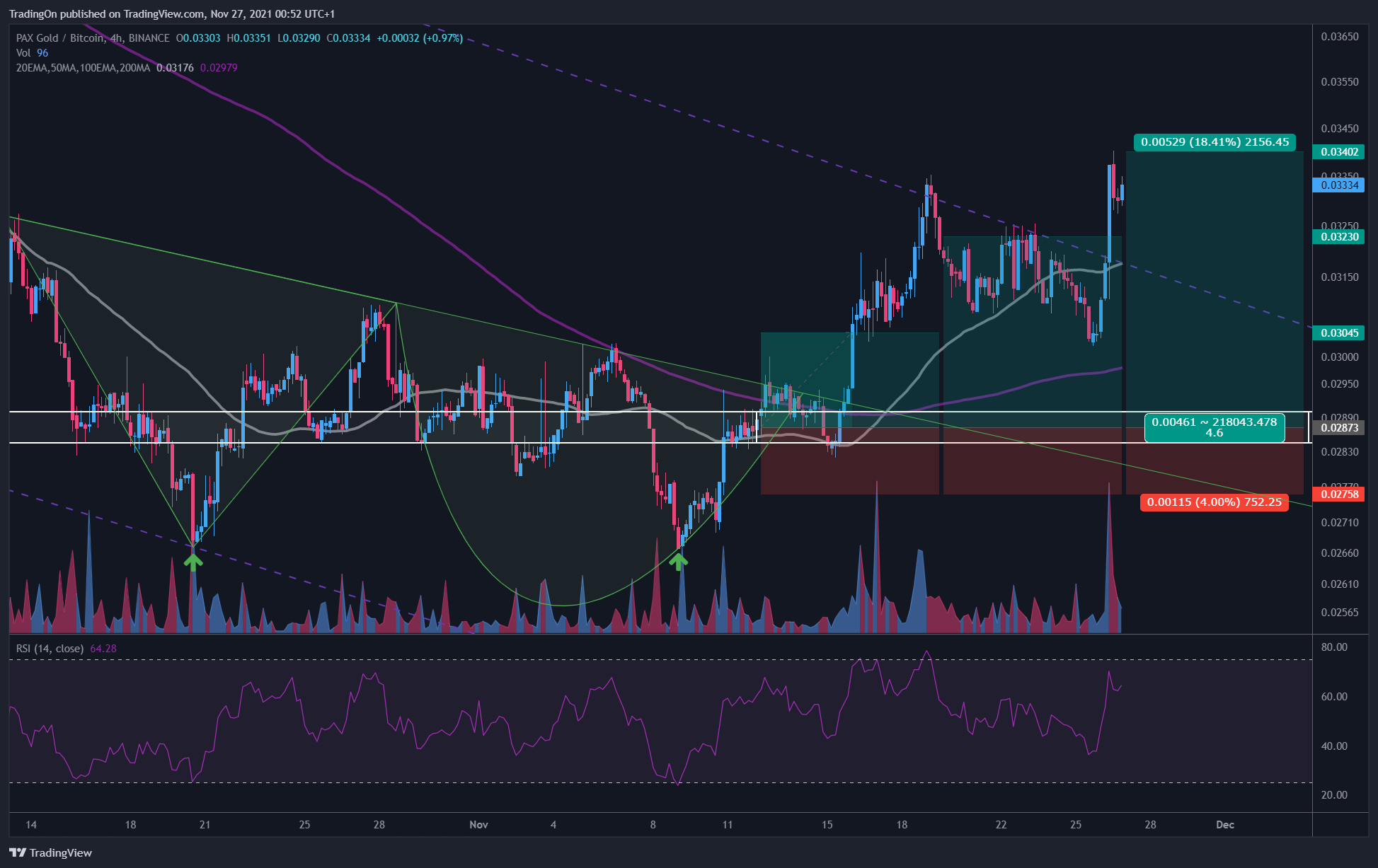The image size is (1378, 868).
Task: Click the 20.00 RSI scale label
Action: click(1334, 795)
